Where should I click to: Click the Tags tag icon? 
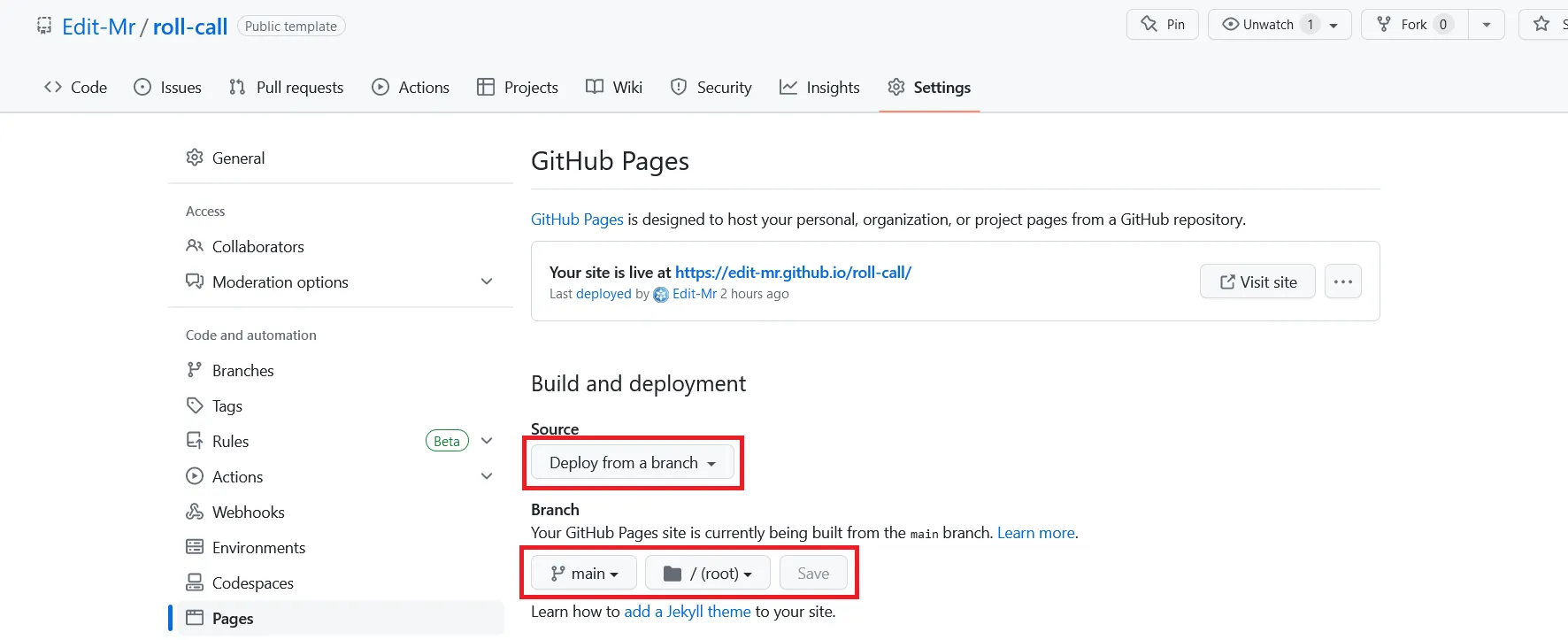[x=195, y=405]
